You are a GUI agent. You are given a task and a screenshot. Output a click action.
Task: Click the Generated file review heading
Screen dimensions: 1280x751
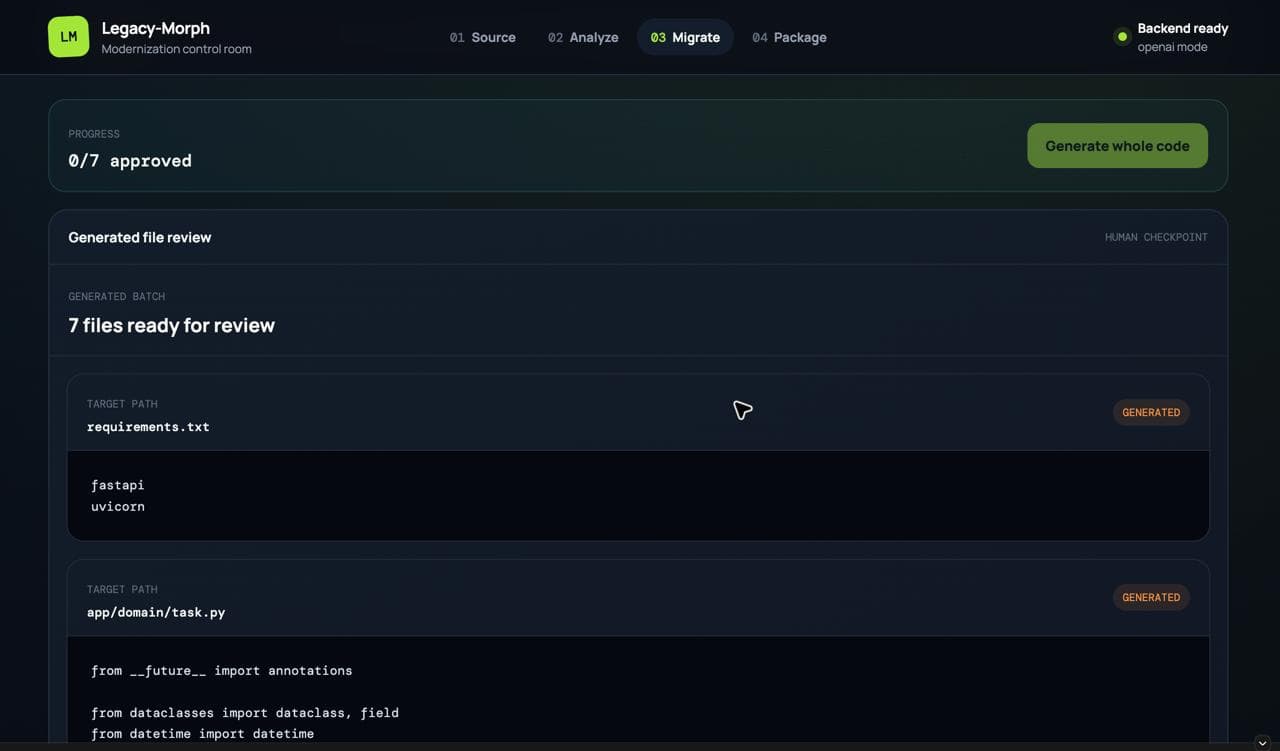140,237
